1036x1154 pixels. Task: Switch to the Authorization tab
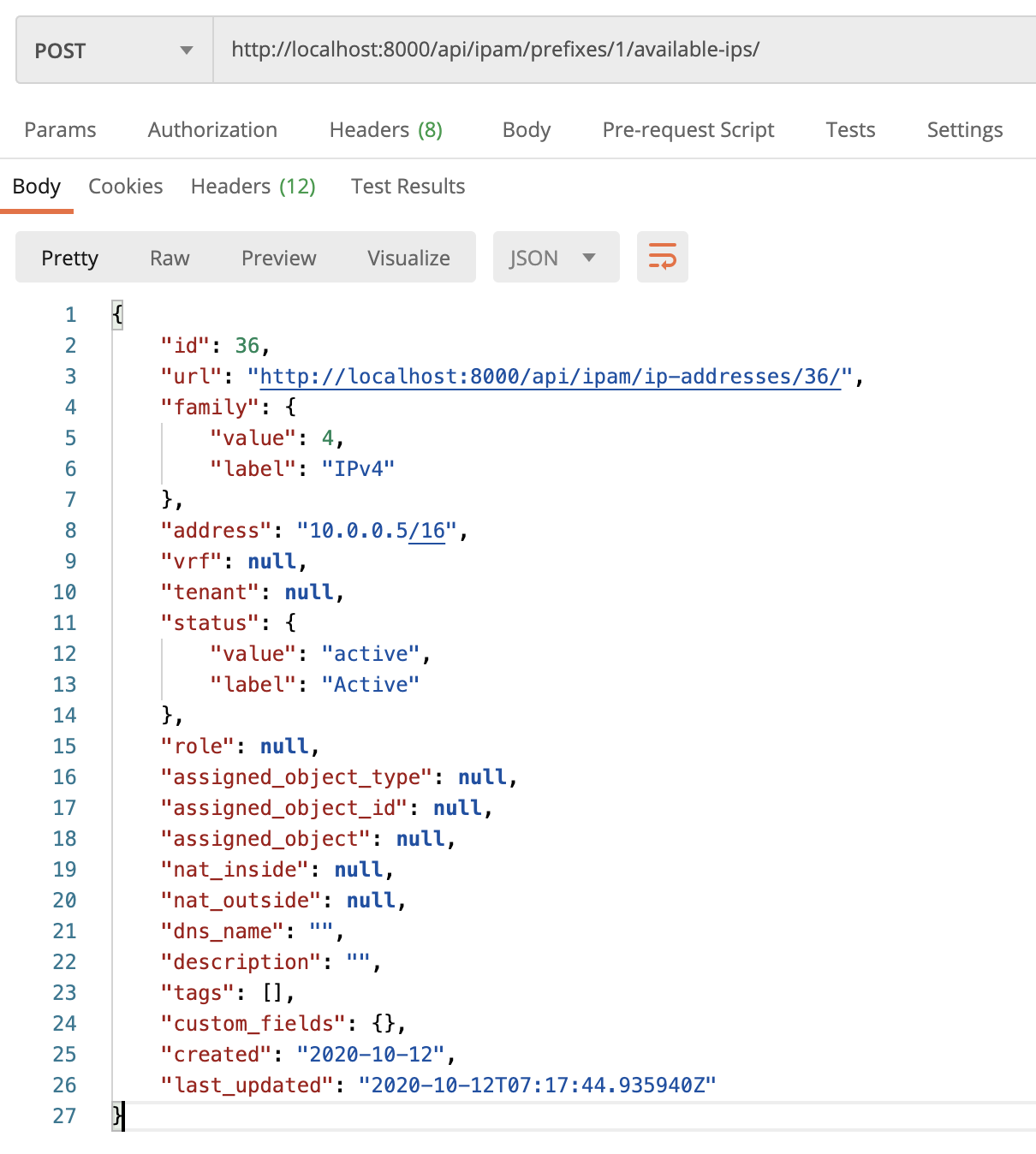click(212, 130)
